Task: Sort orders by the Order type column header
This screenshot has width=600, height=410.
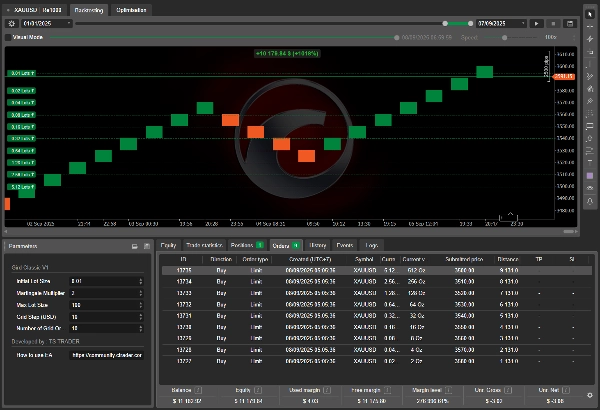Action: click(255, 260)
